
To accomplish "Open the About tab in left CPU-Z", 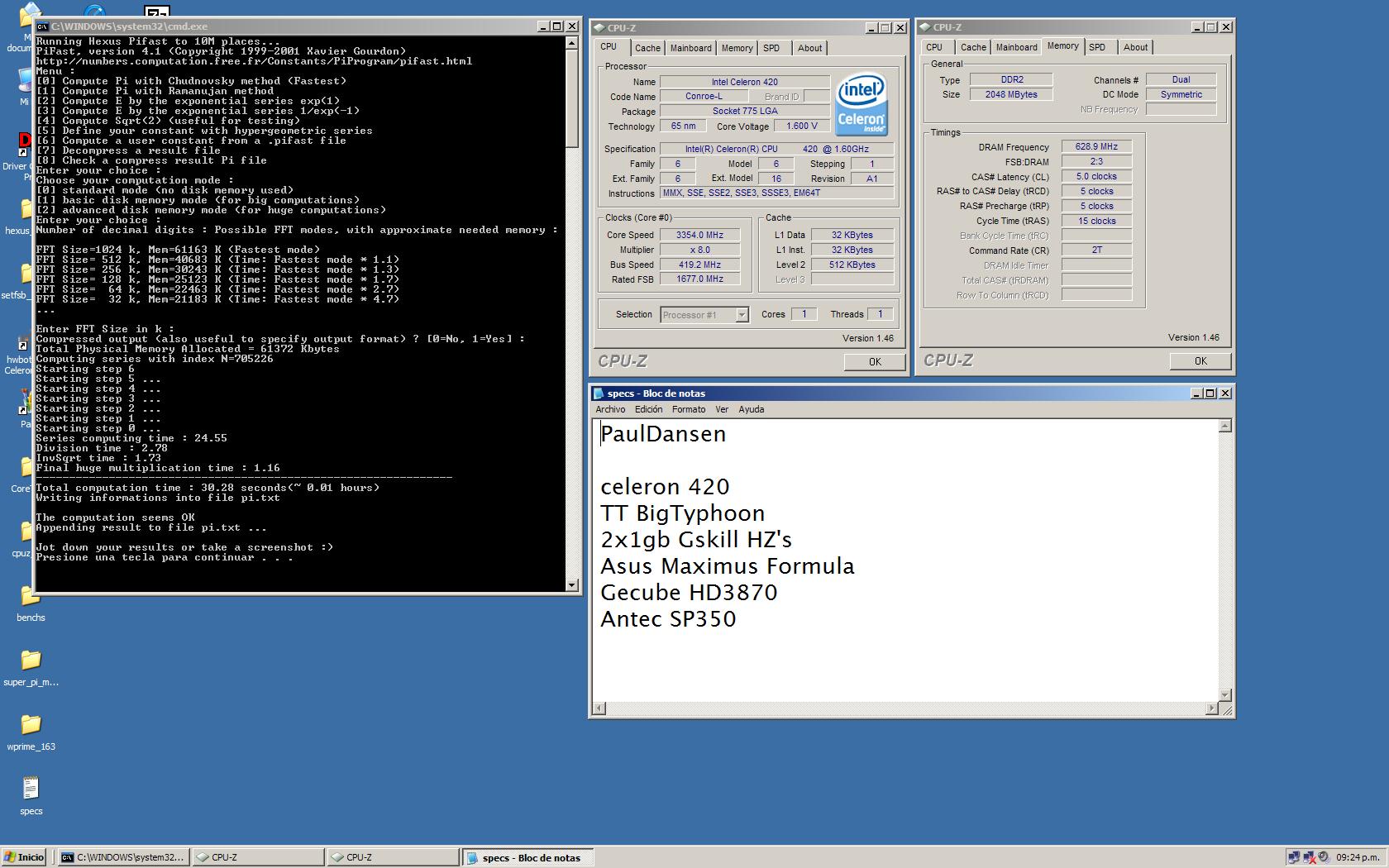I will click(x=809, y=48).
